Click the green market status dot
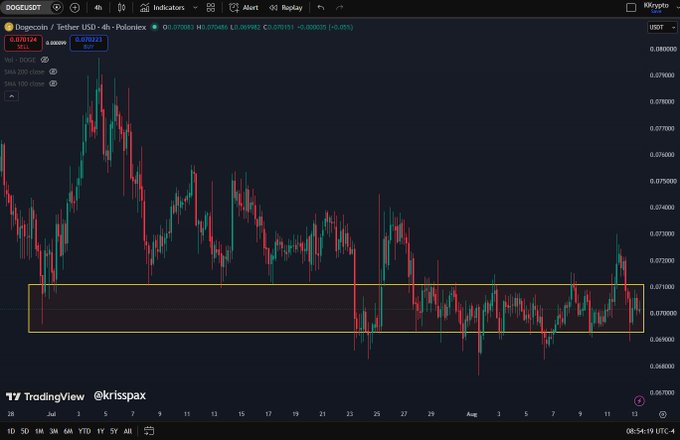 click(x=154, y=27)
